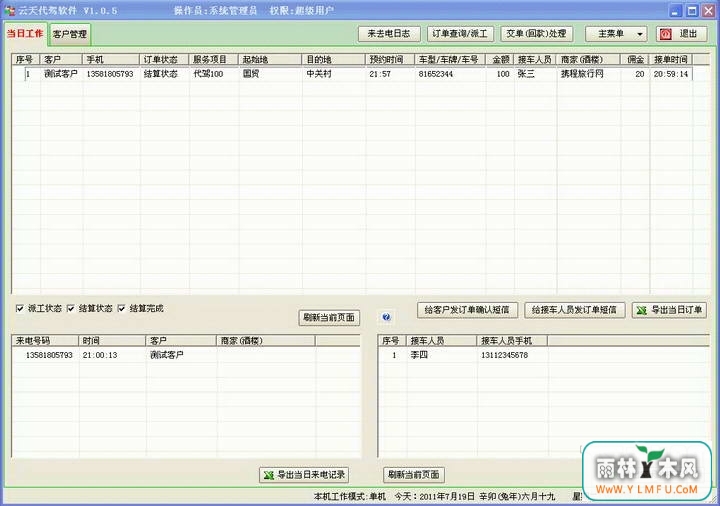Switch to the 客户管理 tab

pos(70,34)
